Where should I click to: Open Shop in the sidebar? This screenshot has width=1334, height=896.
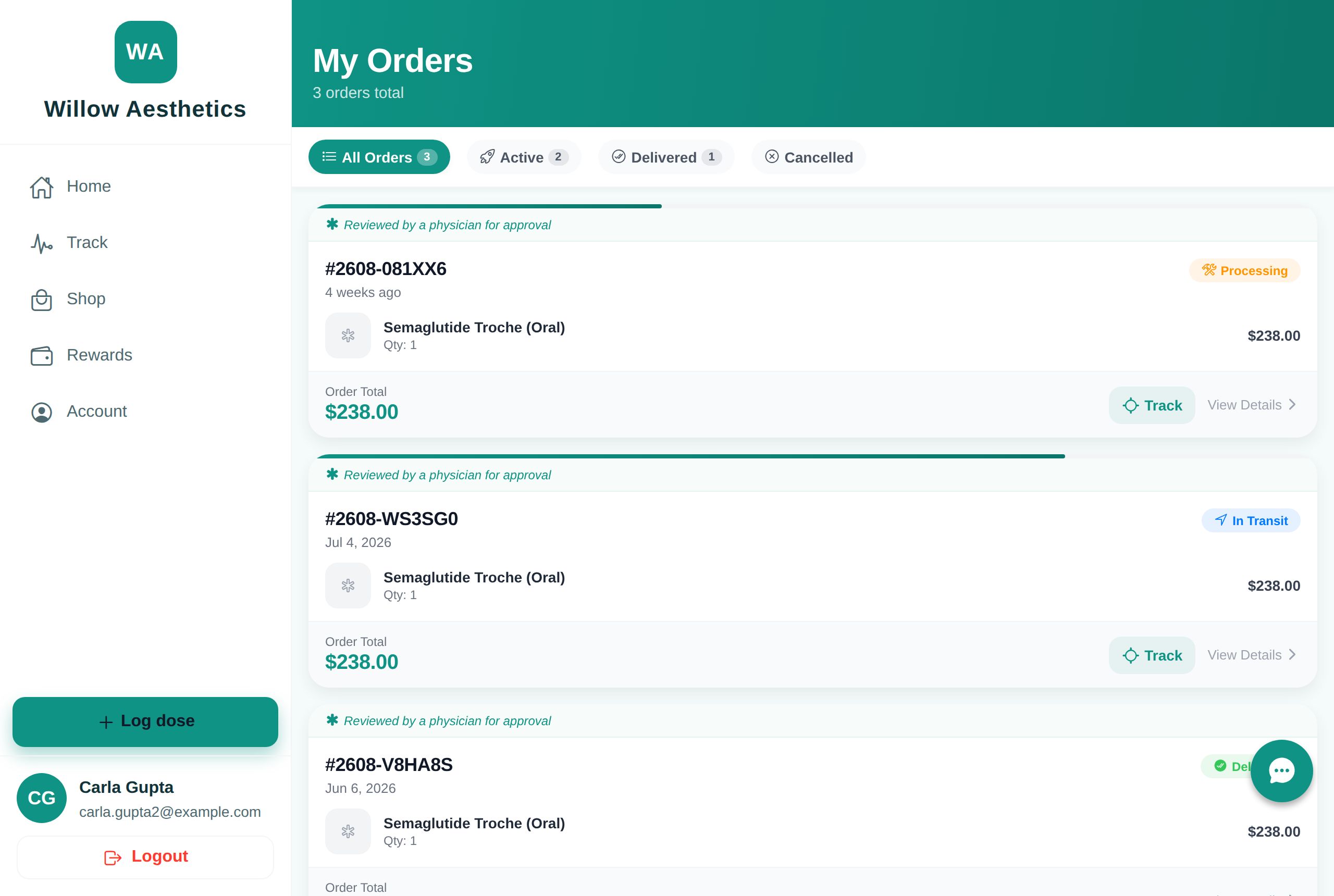click(x=146, y=300)
